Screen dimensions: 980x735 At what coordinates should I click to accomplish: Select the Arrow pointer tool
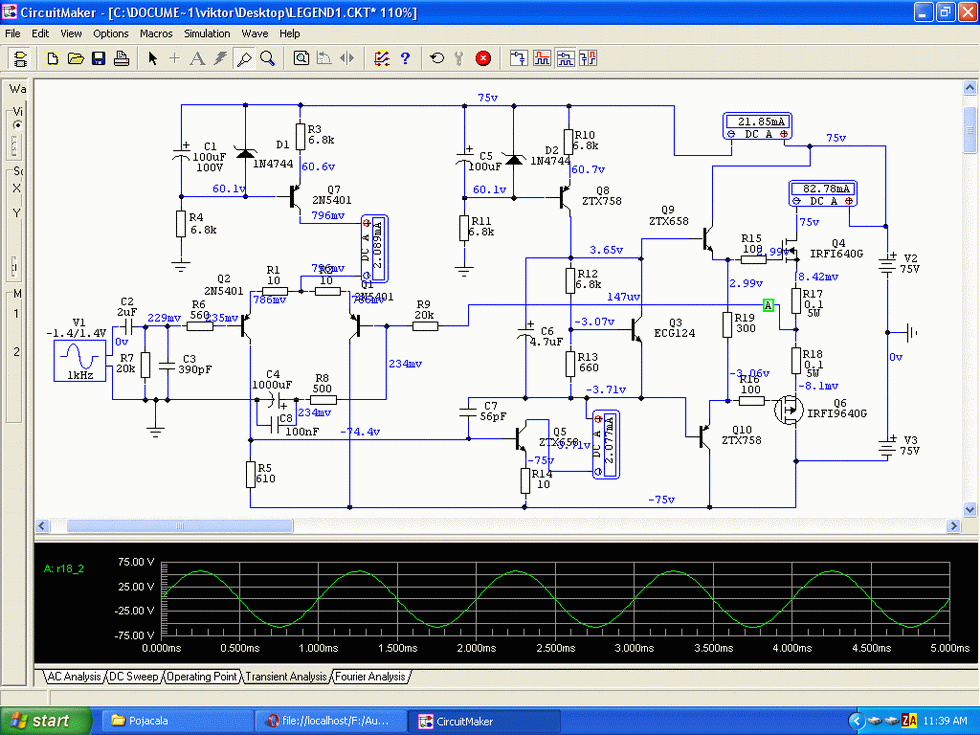[x=152, y=59]
